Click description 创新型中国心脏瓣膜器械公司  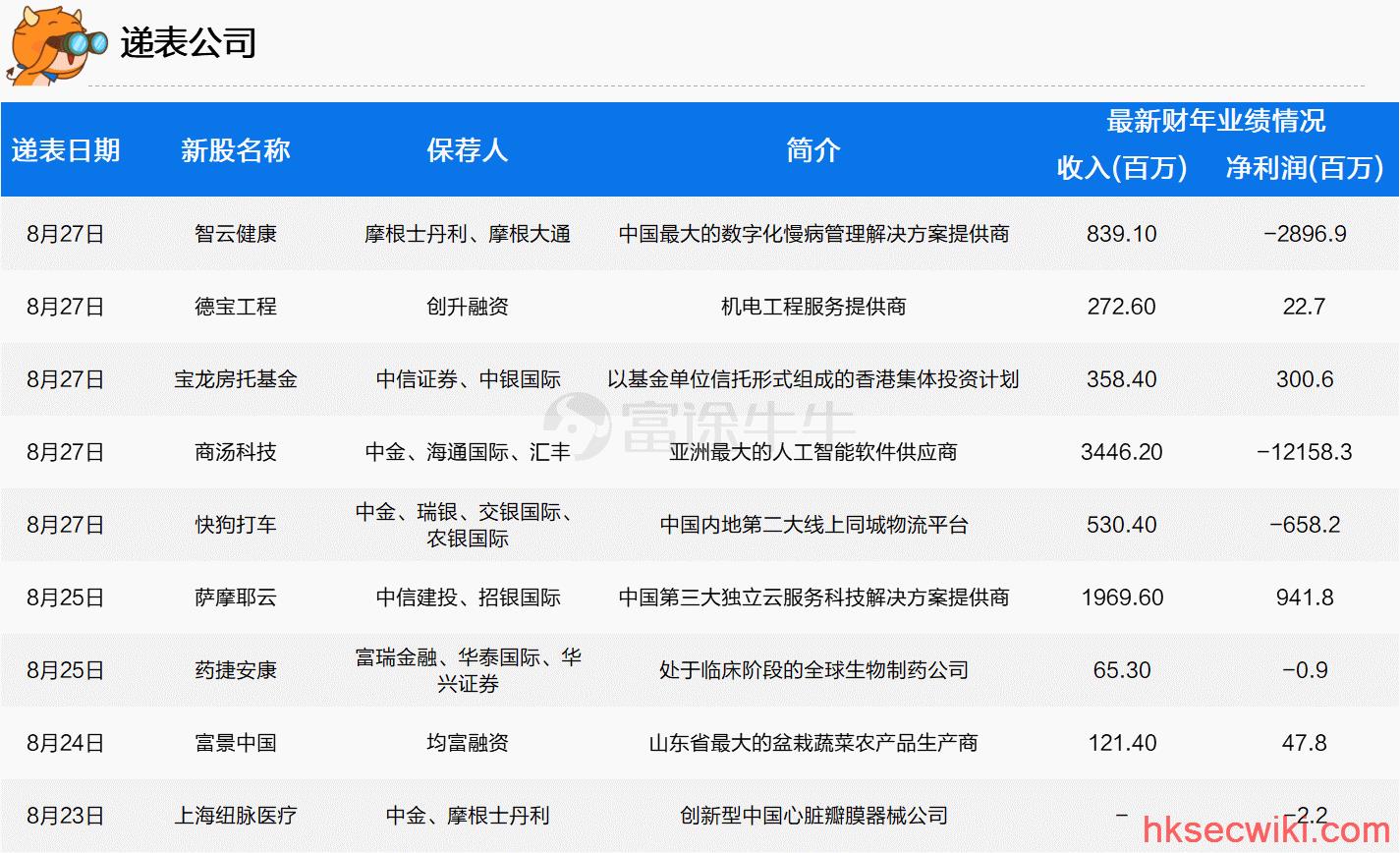pos(813,816)
